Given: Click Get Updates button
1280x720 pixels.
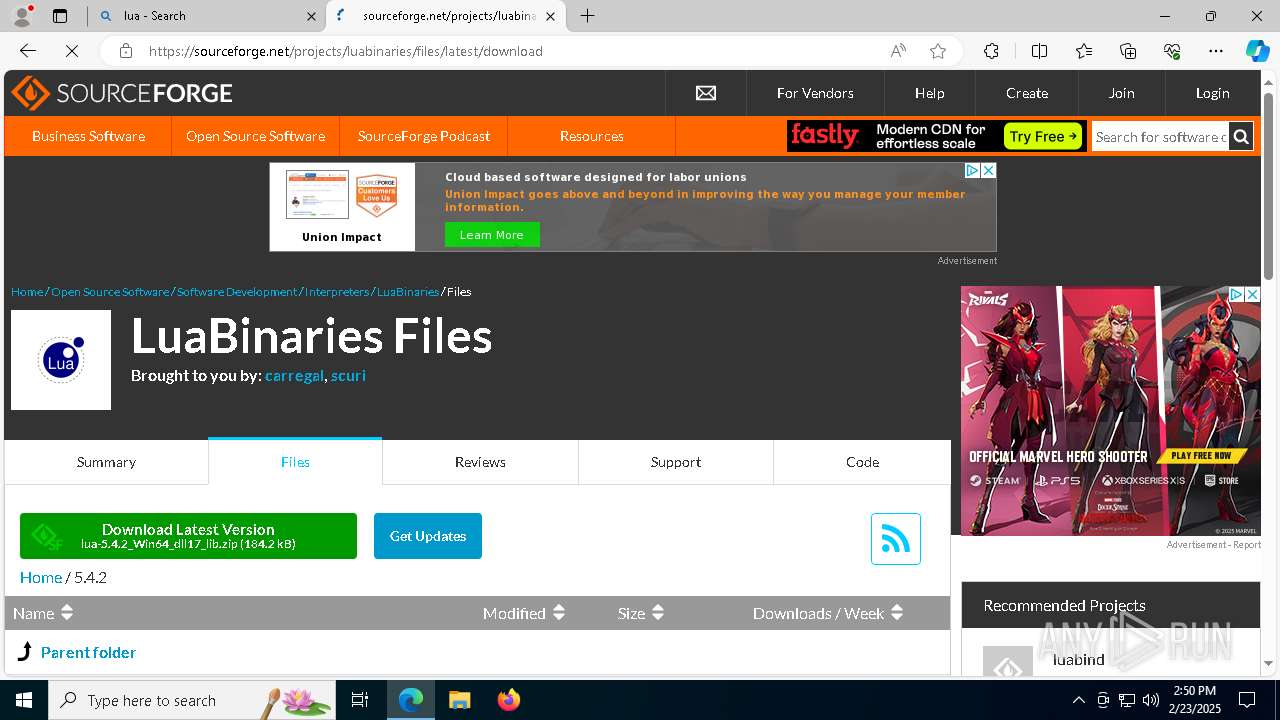Looking at the screenshot, I should (x=428, y=536).
